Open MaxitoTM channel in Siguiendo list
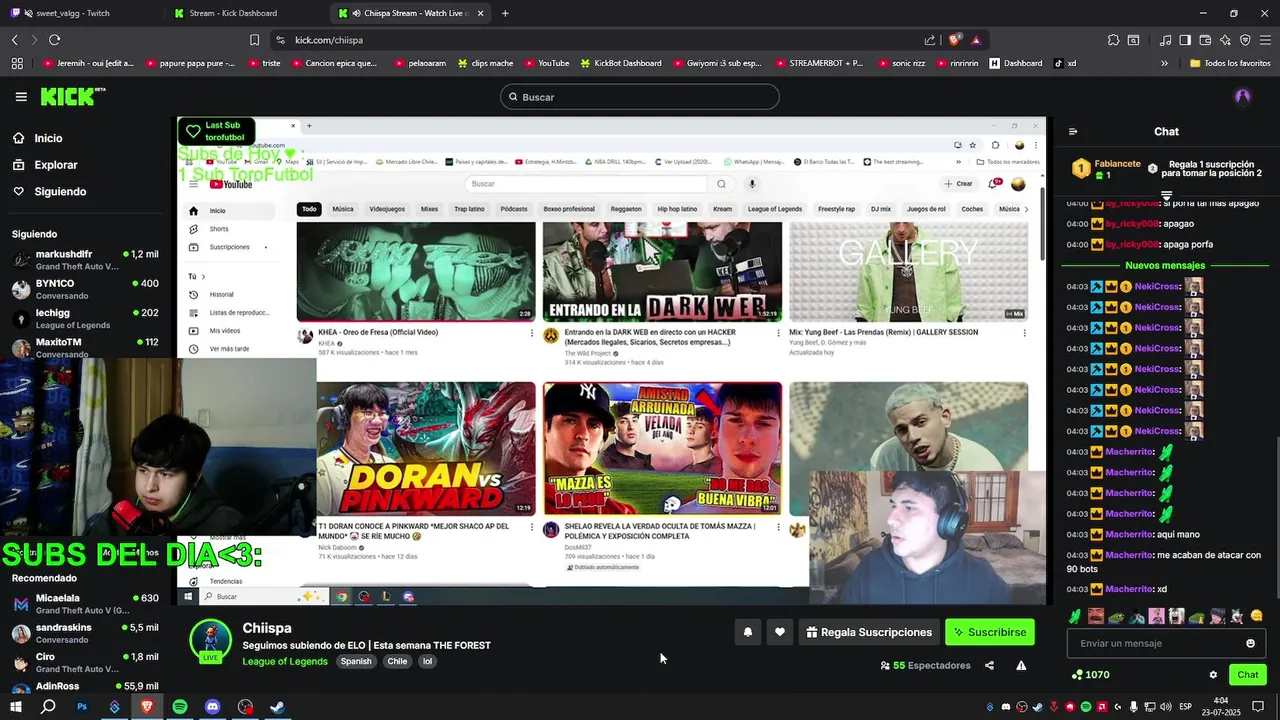This screenshot has height=720, width=1280. (x=85, y=347)
